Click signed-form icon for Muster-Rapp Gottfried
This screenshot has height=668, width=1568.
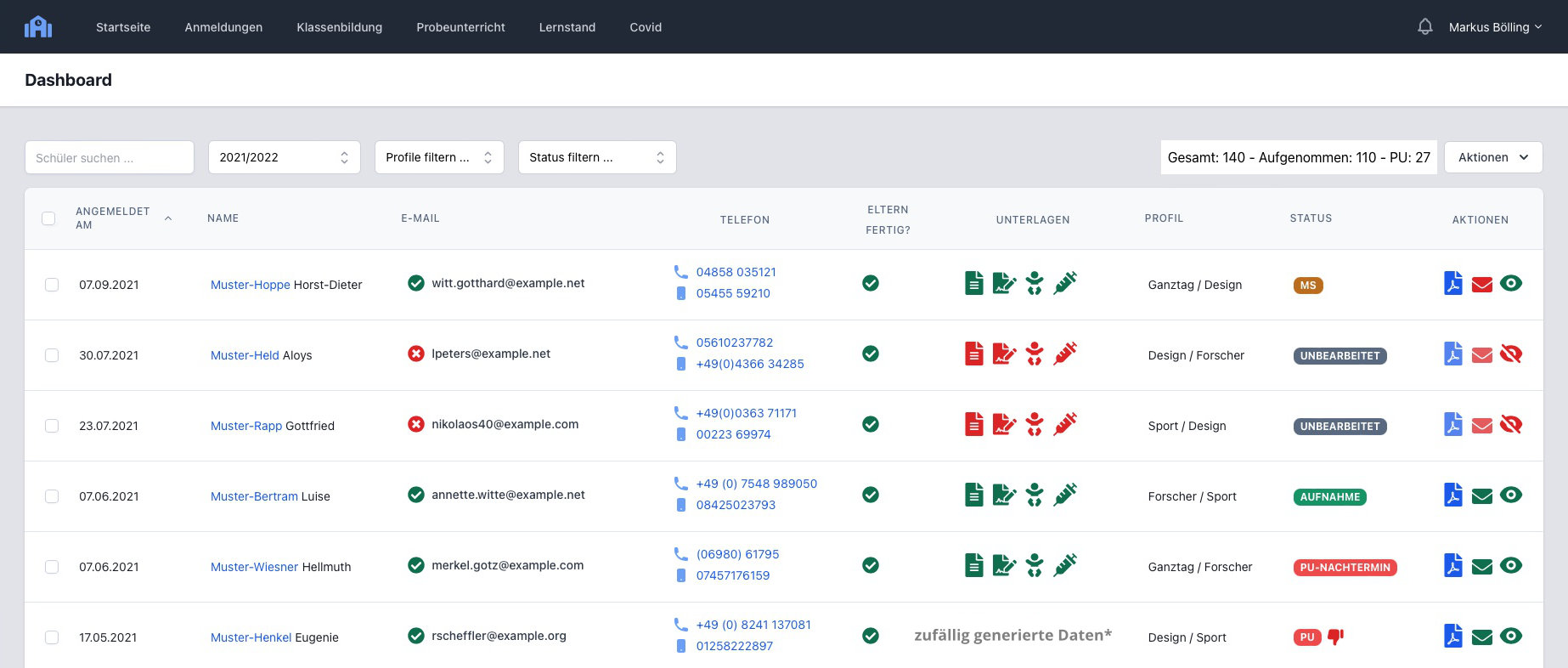click(1004, 424)
